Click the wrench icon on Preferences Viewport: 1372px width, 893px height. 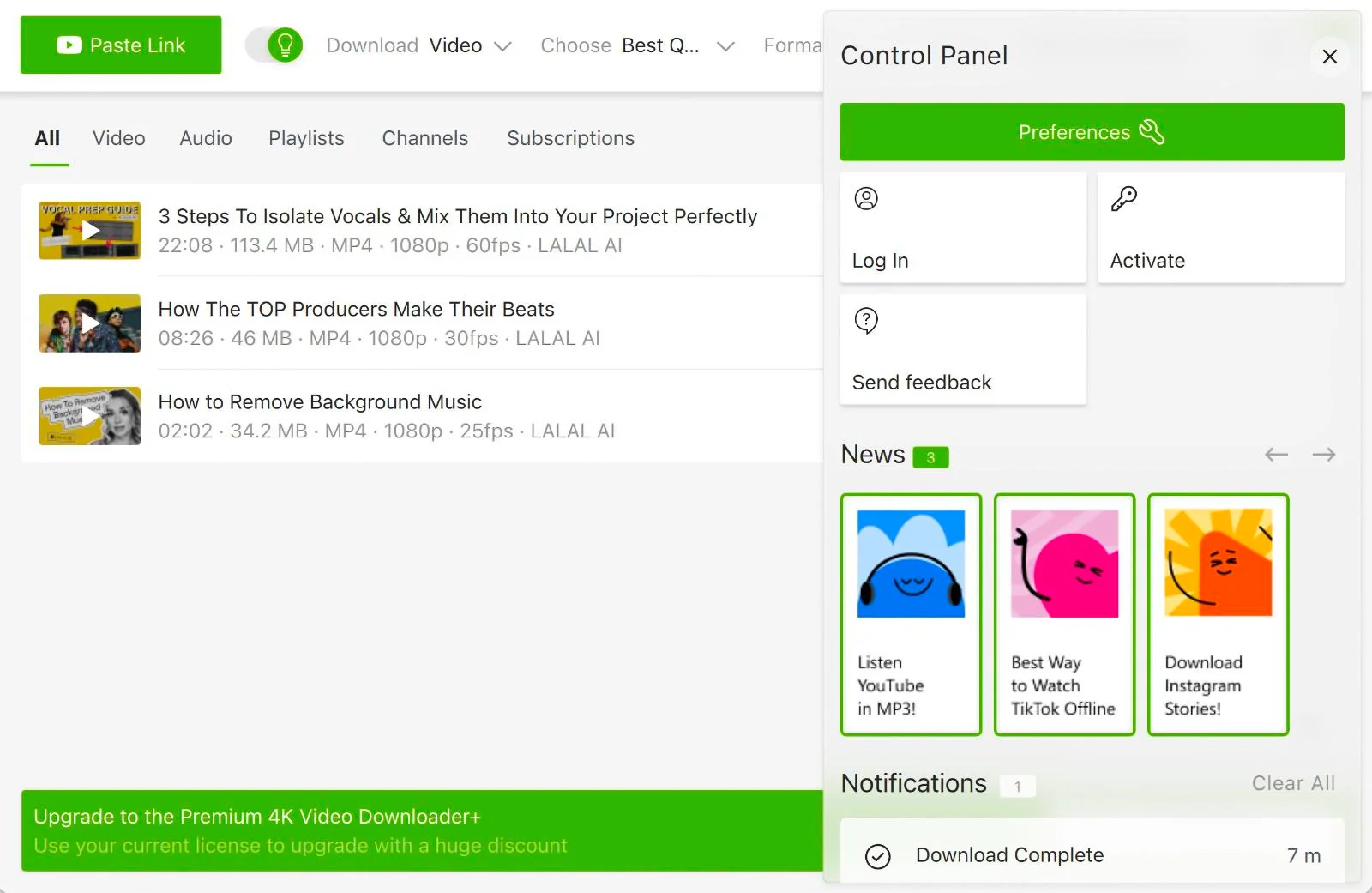pos(1153,131)
